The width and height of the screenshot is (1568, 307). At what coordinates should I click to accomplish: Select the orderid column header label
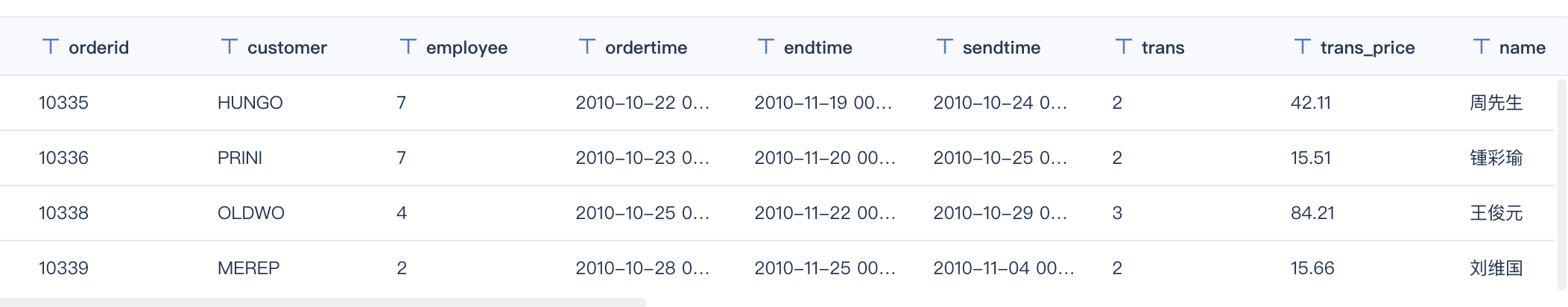[98, 48]
